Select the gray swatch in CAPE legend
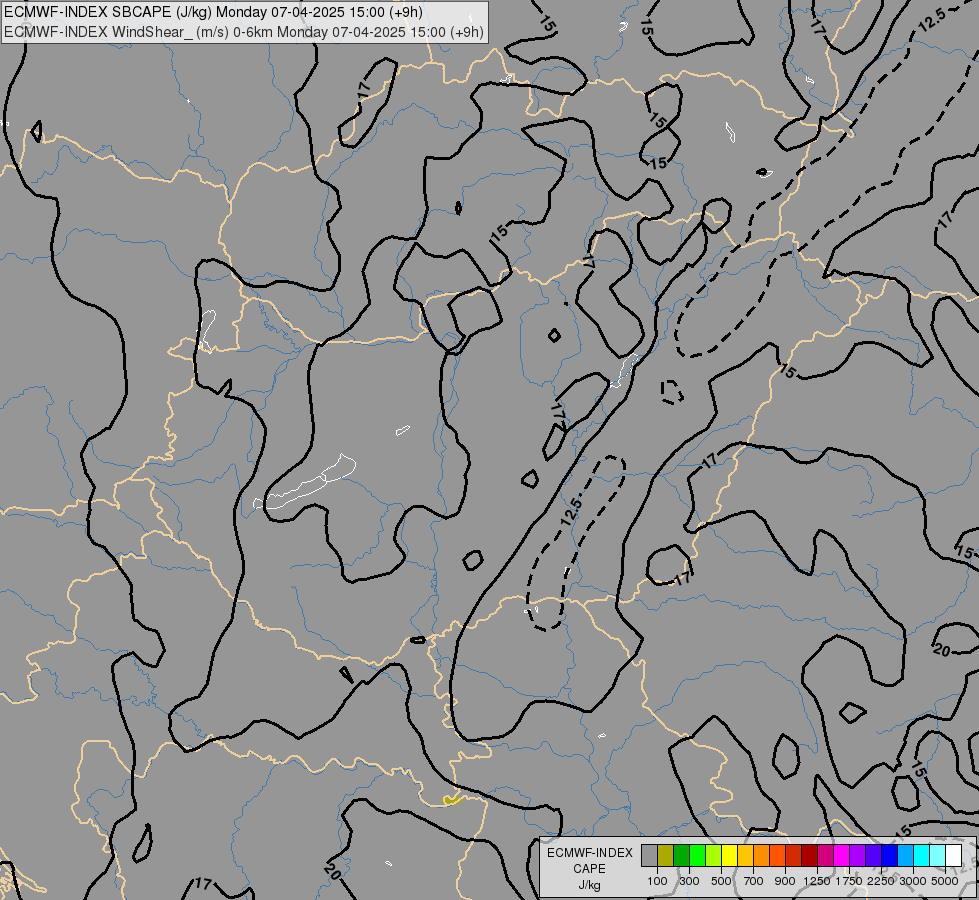This screenshot has width=979, height=900. [649, 855]
